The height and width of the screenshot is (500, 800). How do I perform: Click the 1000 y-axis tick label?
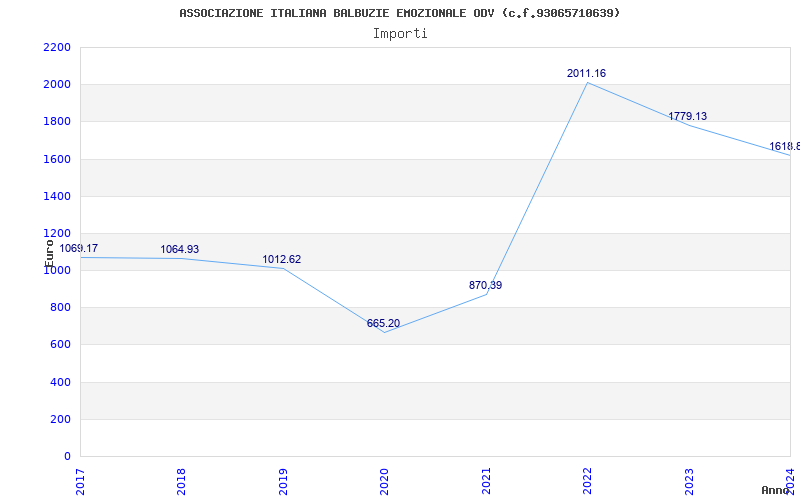[57, 270]
